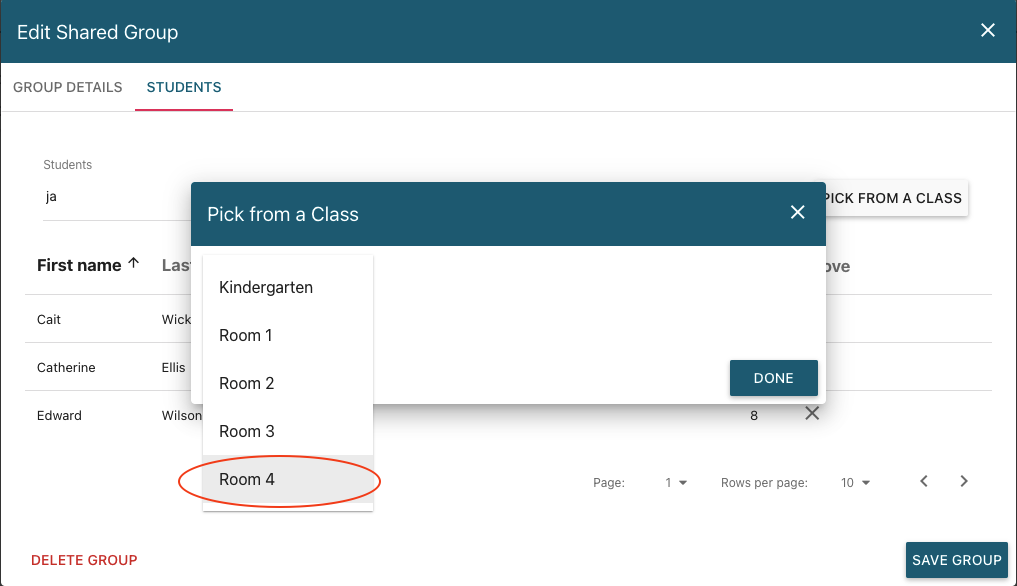Select Room 3 class option
The width and height of the screenshot is (1017, 586).
point(246,432)
